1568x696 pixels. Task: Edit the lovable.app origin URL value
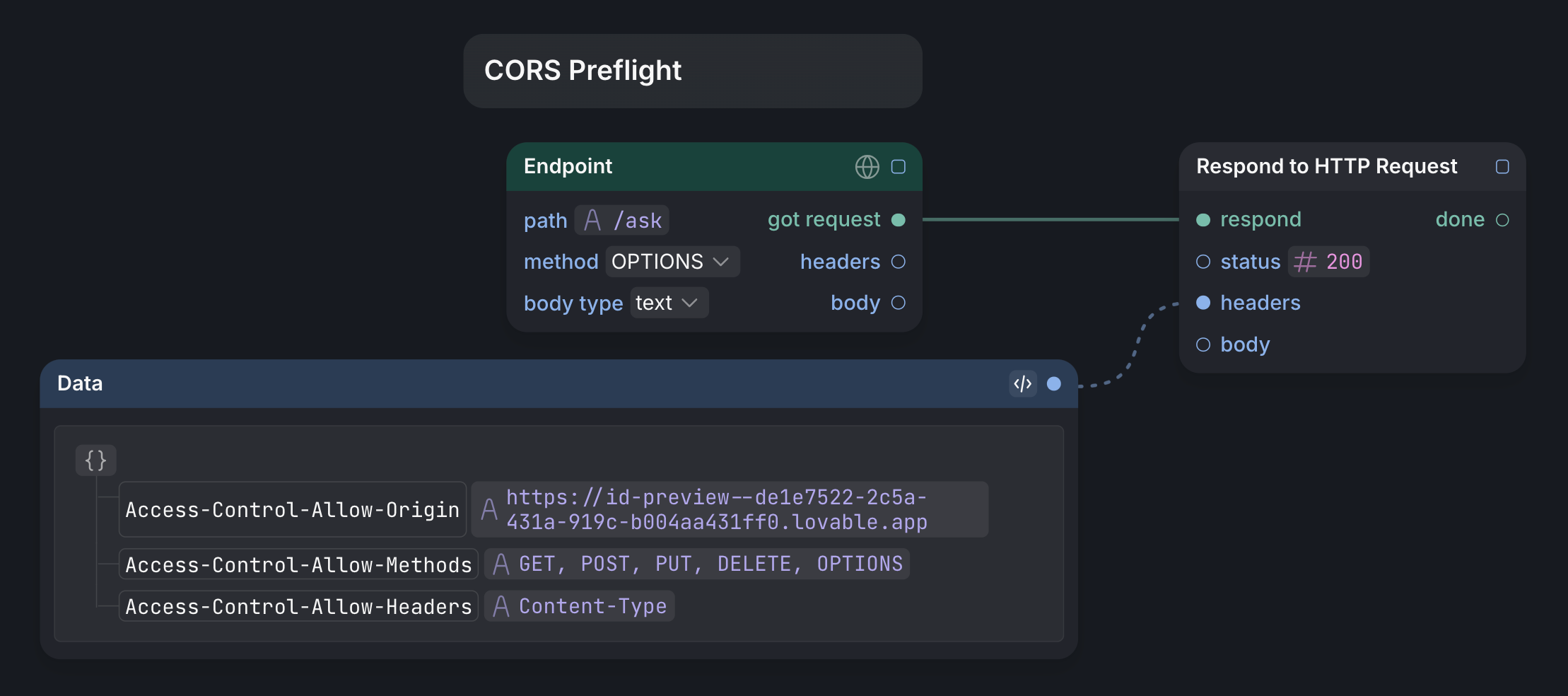730,509
